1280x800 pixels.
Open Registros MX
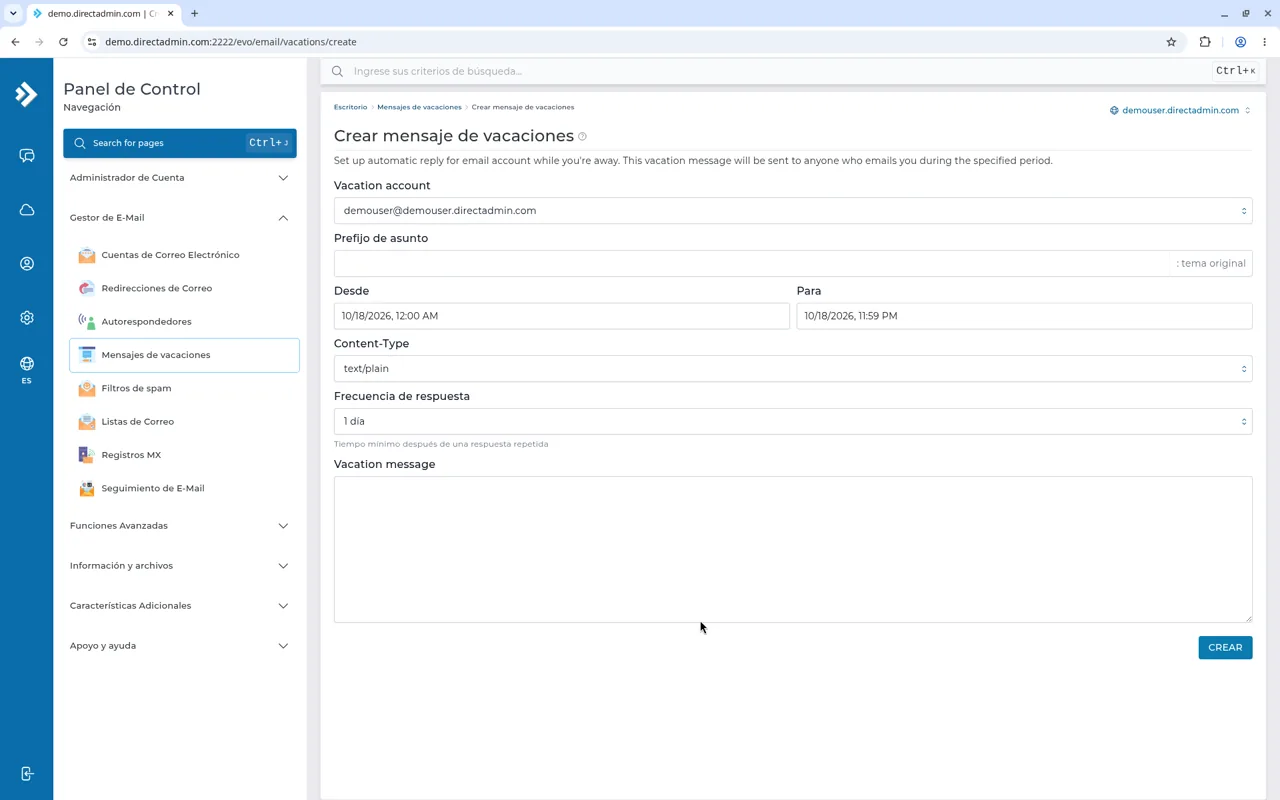tap(184, 455)
